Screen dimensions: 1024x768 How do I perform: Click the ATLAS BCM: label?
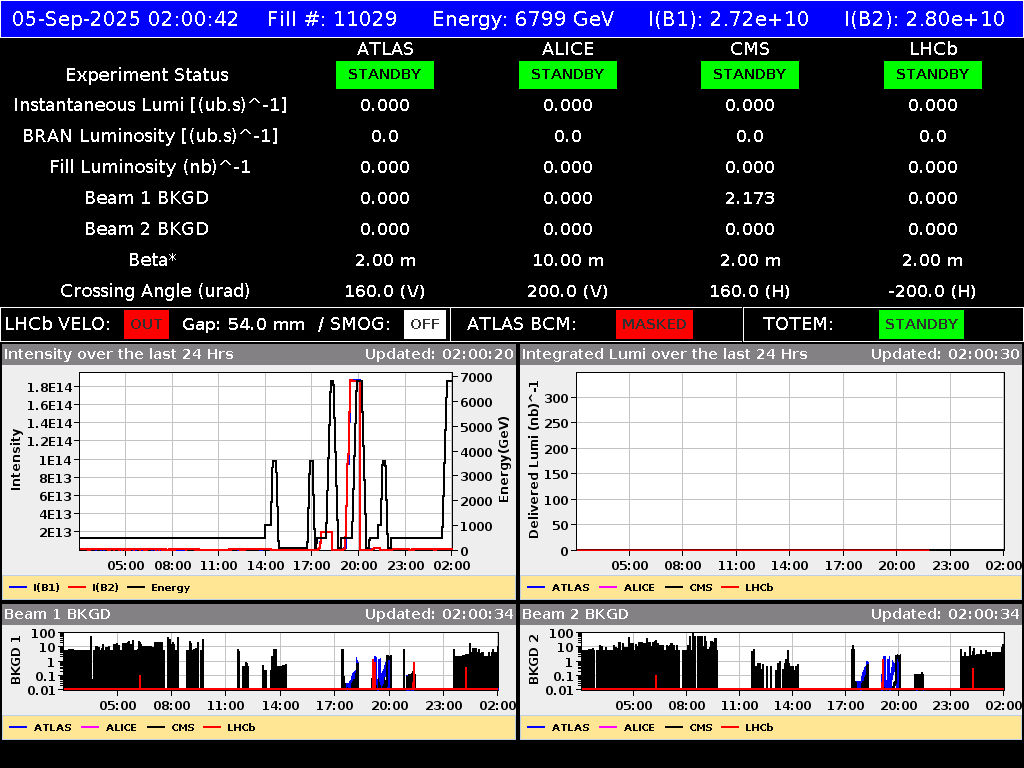tap(522, 324)
